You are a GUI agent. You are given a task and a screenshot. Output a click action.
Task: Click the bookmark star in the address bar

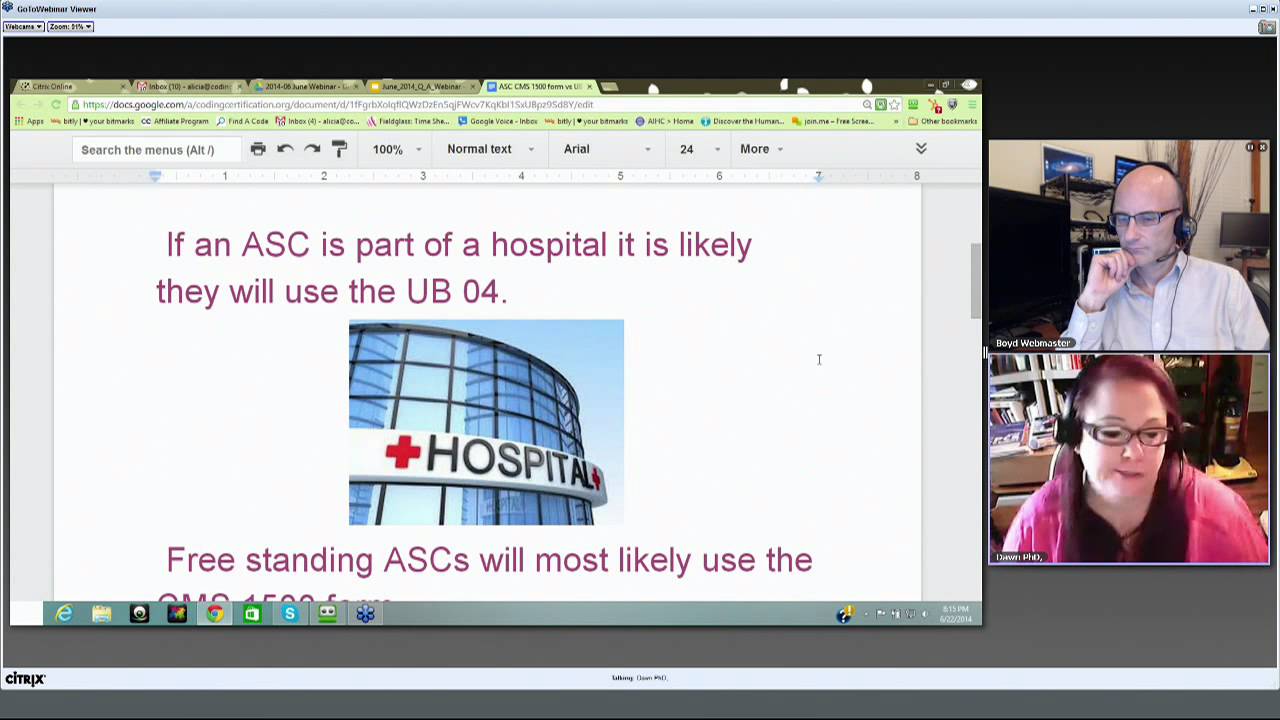coord(895,104)
